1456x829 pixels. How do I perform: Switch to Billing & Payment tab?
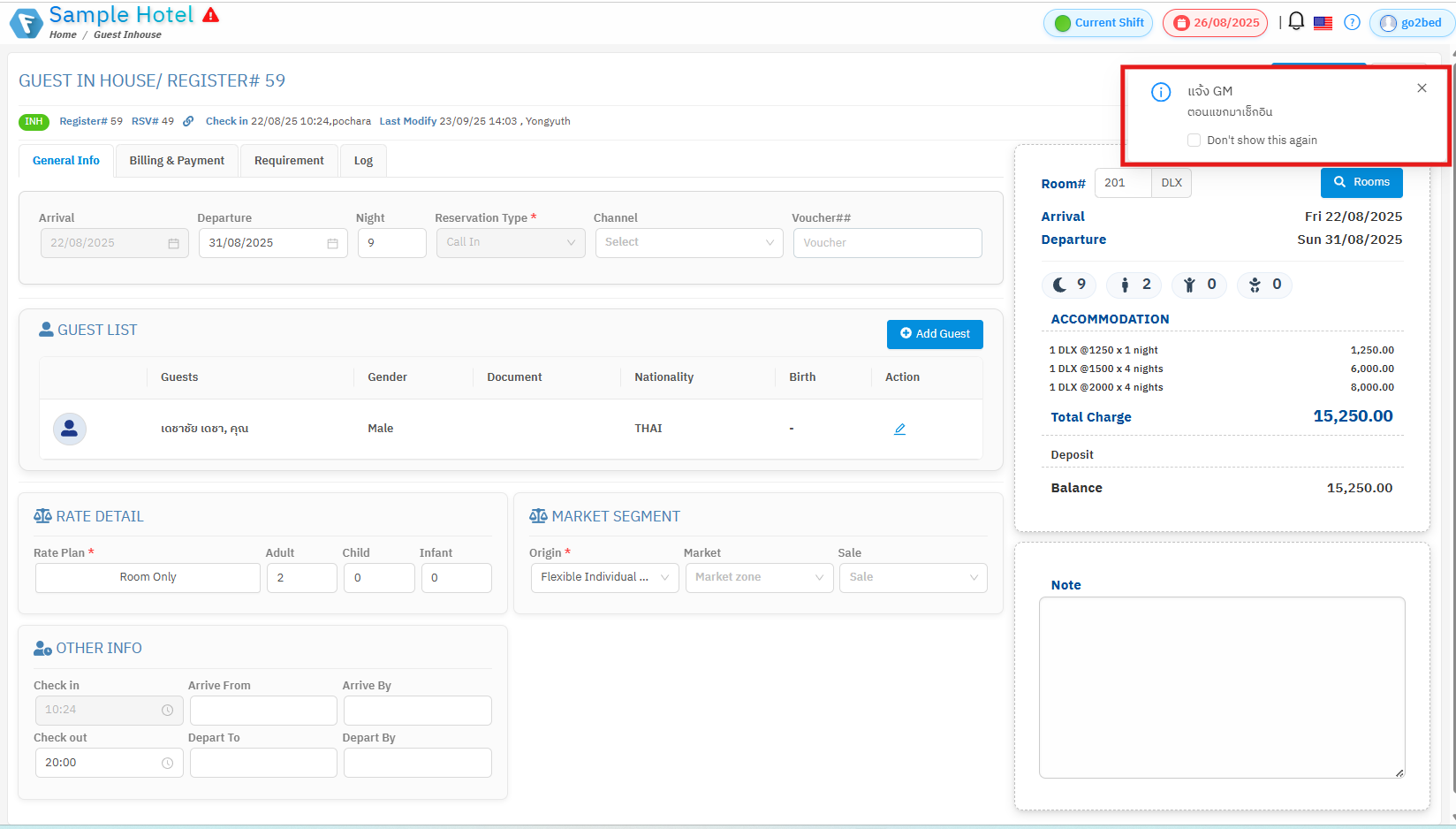(177, 161)
